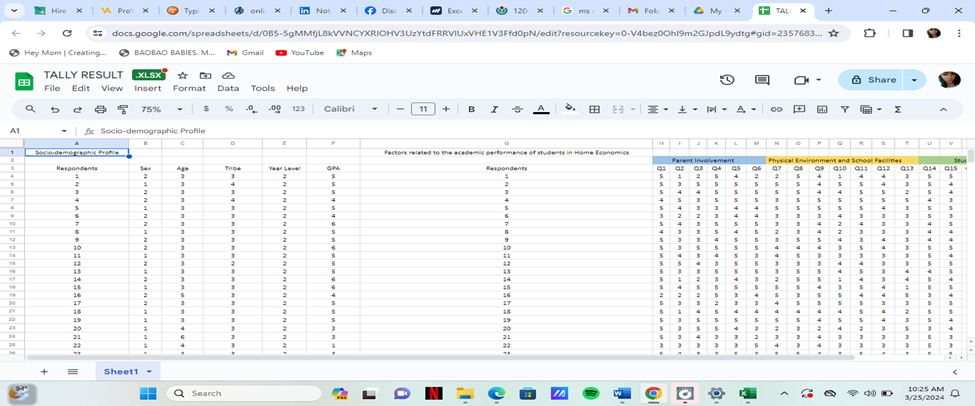Screen dimensions: 975x406
Task: Activate the paint format tool
Action: pyautogui.click(x=122, y=109)
